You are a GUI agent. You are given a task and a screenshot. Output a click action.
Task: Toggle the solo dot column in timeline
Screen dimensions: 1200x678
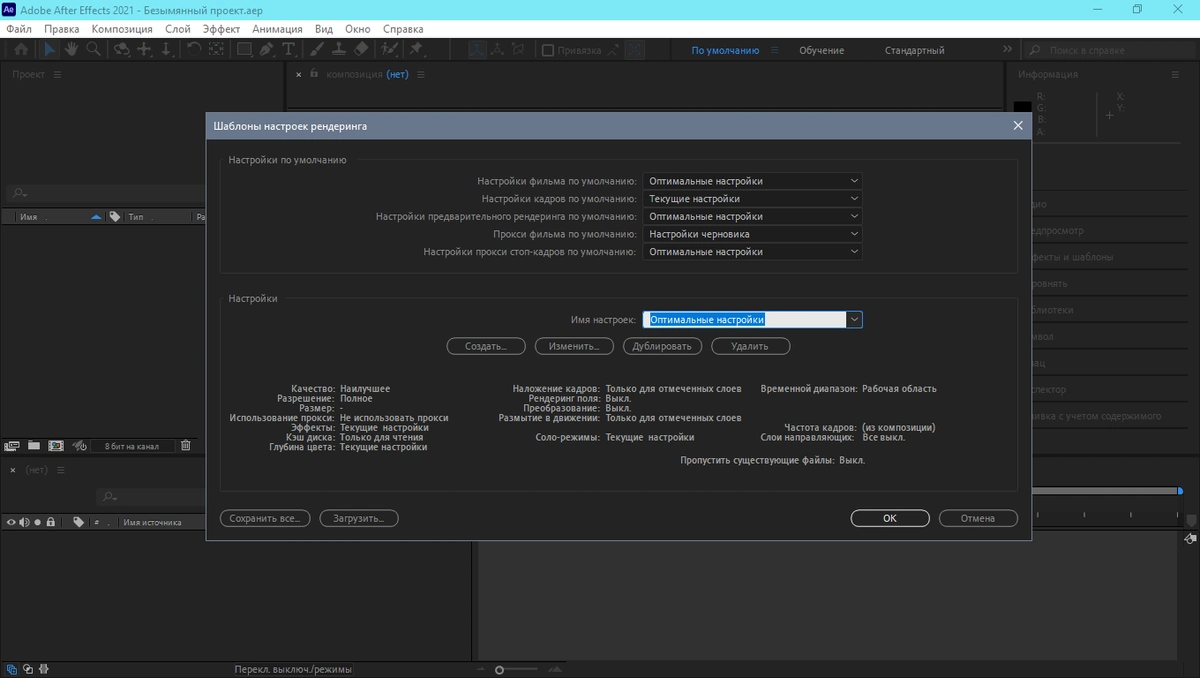pyautogui.click(x=37, y=522)
